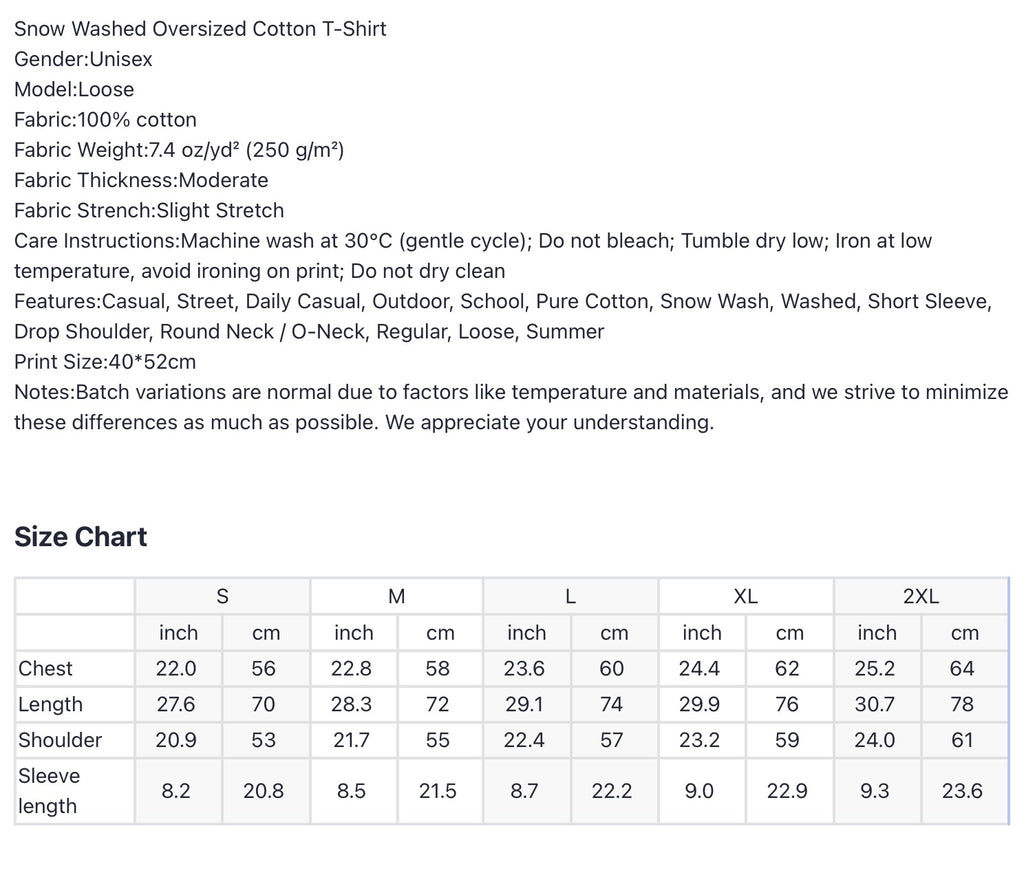Click the Size Chart heading

(x=80, y=537)
